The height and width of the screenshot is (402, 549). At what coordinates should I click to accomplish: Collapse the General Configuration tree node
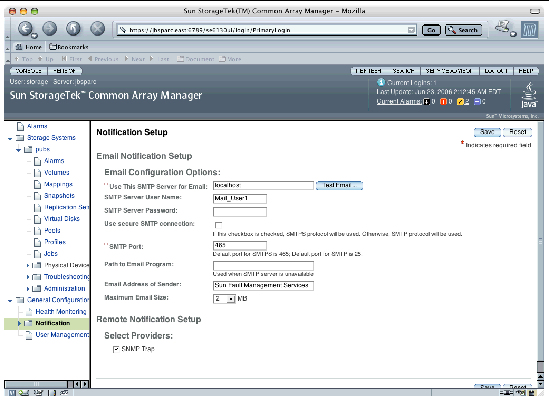10,301
